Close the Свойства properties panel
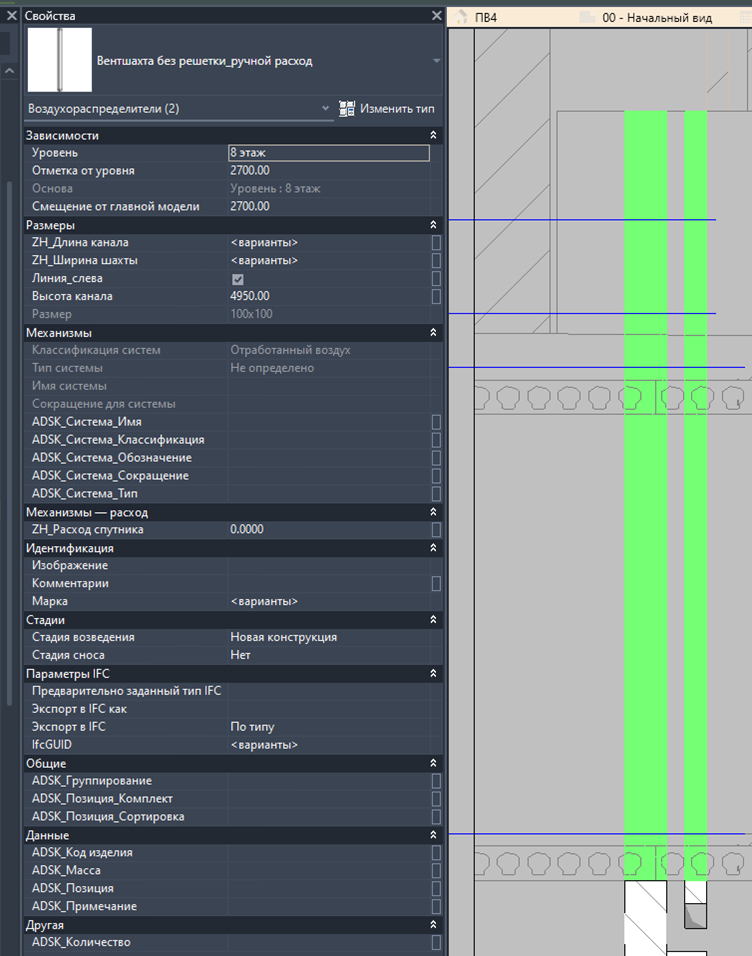Image resolution: width=752 pixels, height=956 pixels. tap(437, 16)
